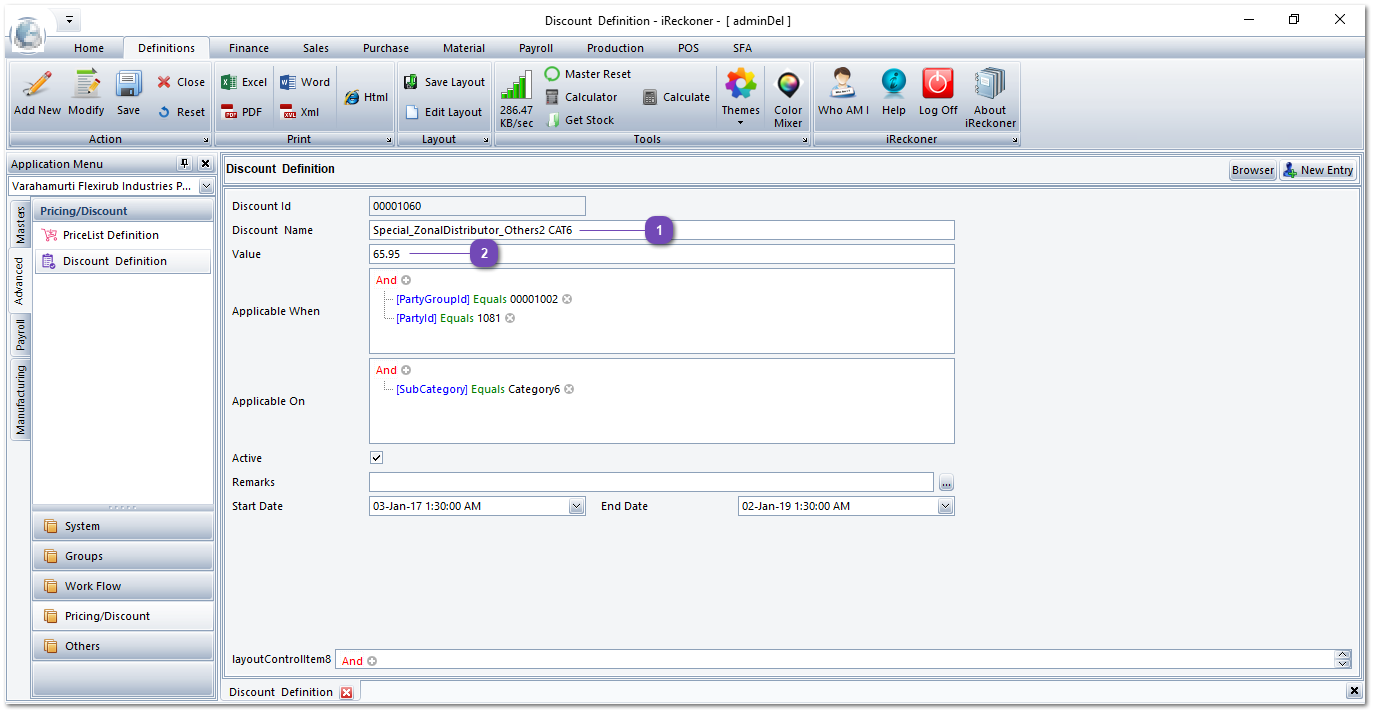Click the Browser button

pos(1252,170)
